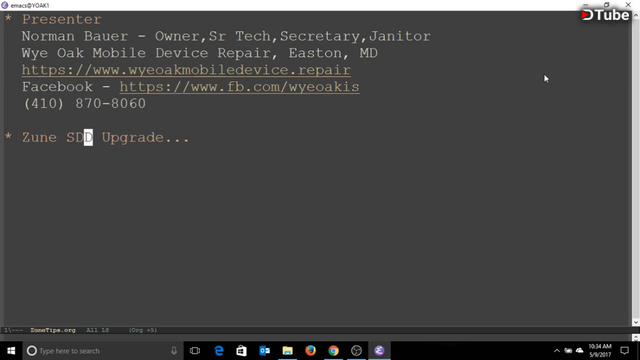
Task: Click the Presenter heading asterisk
Action: [x=8, y=18]
